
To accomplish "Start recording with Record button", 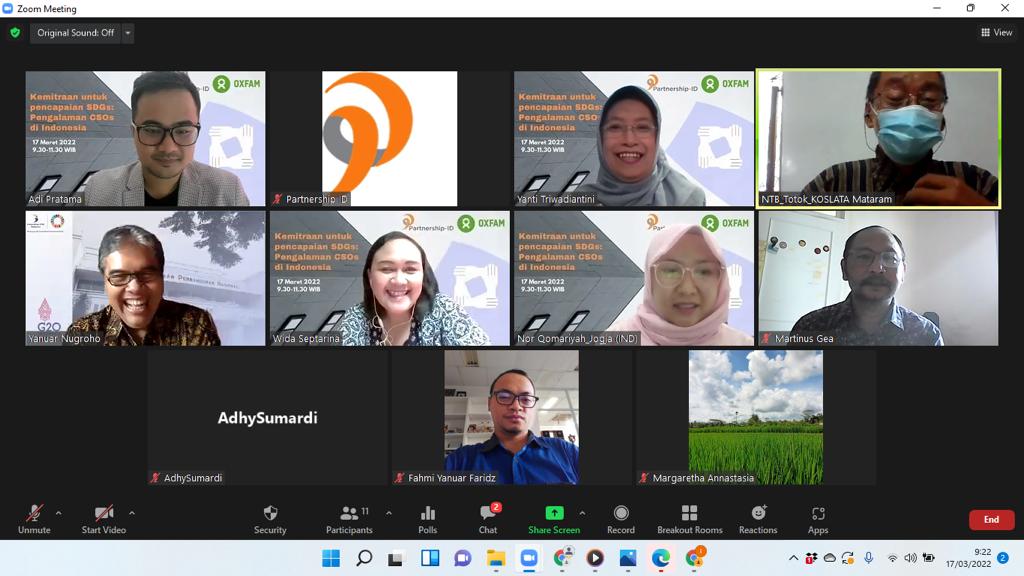I will [x=620, y=518].
